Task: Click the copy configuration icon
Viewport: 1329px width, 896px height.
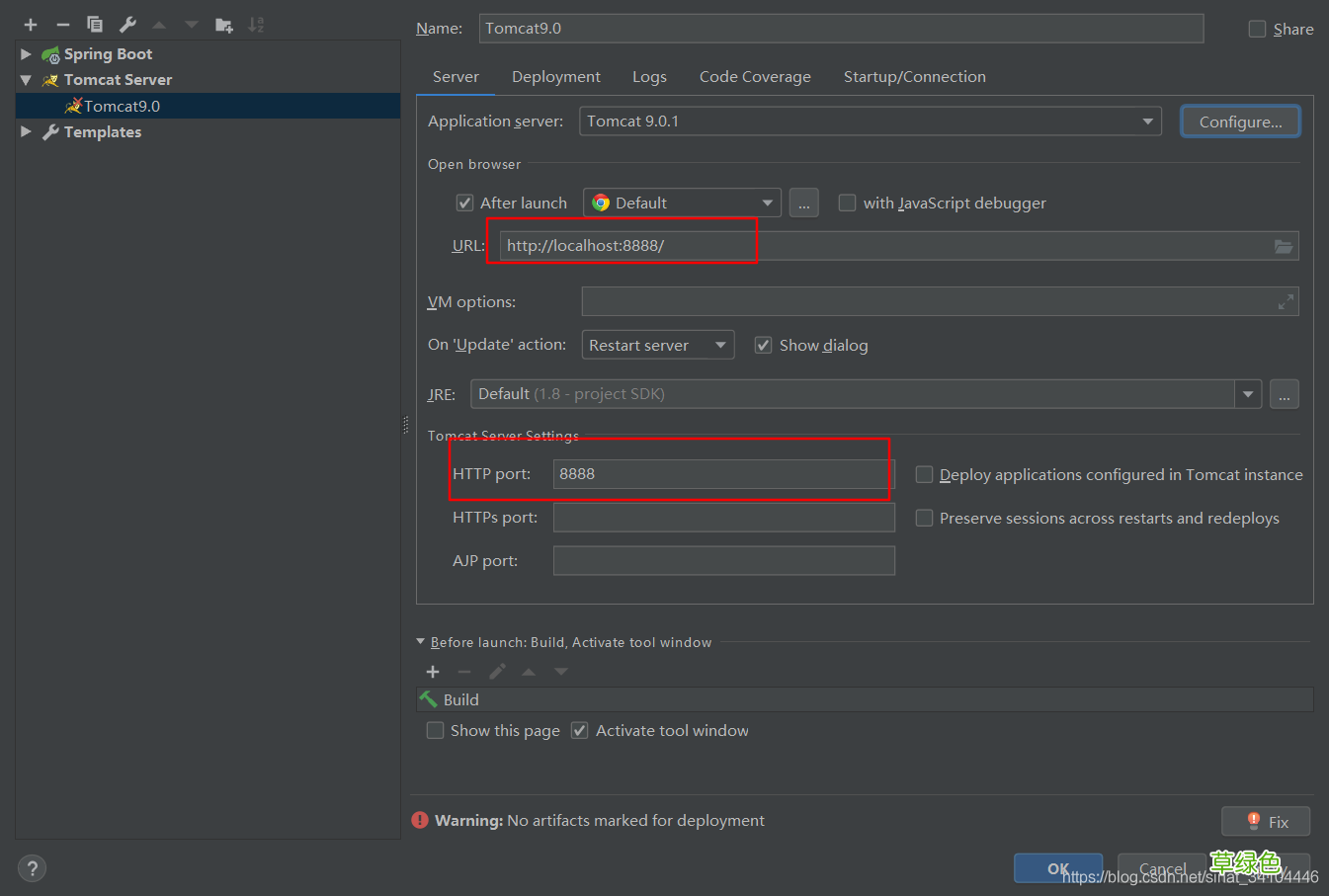Action: coord(95,25)
